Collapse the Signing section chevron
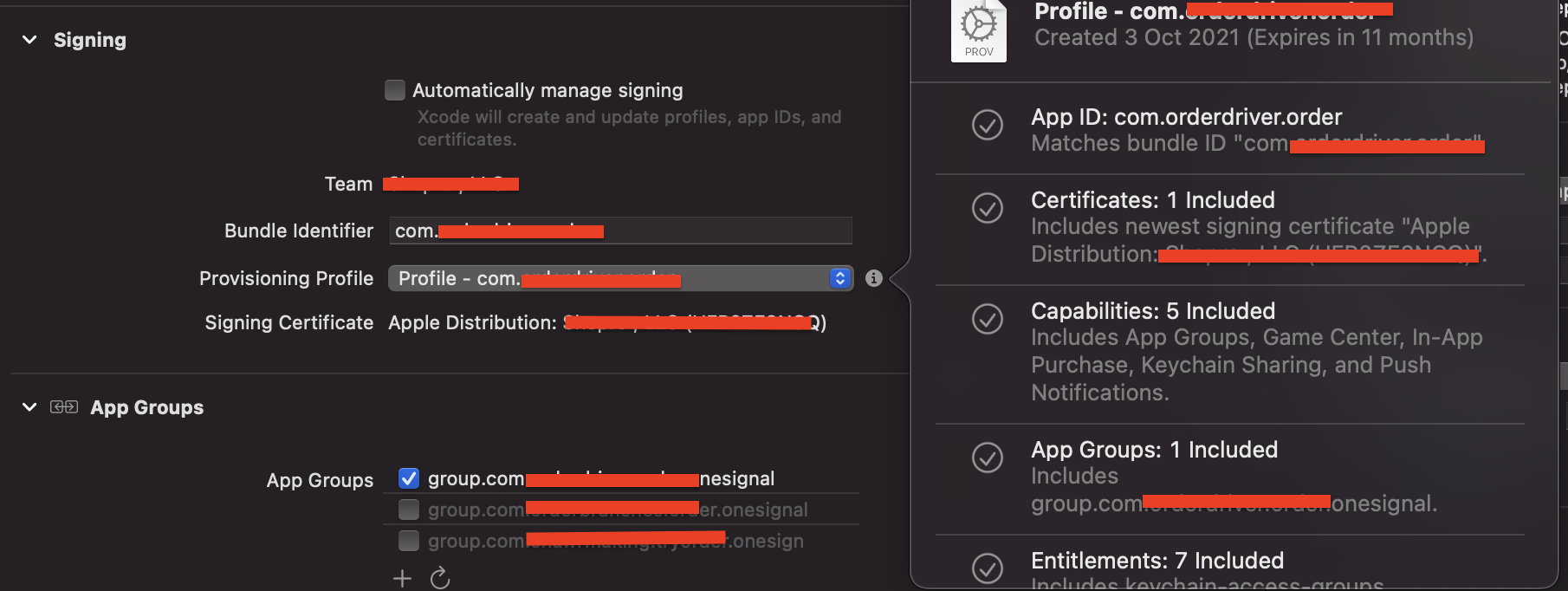This screenshot has height=591, width=1568. pos(29,40)
